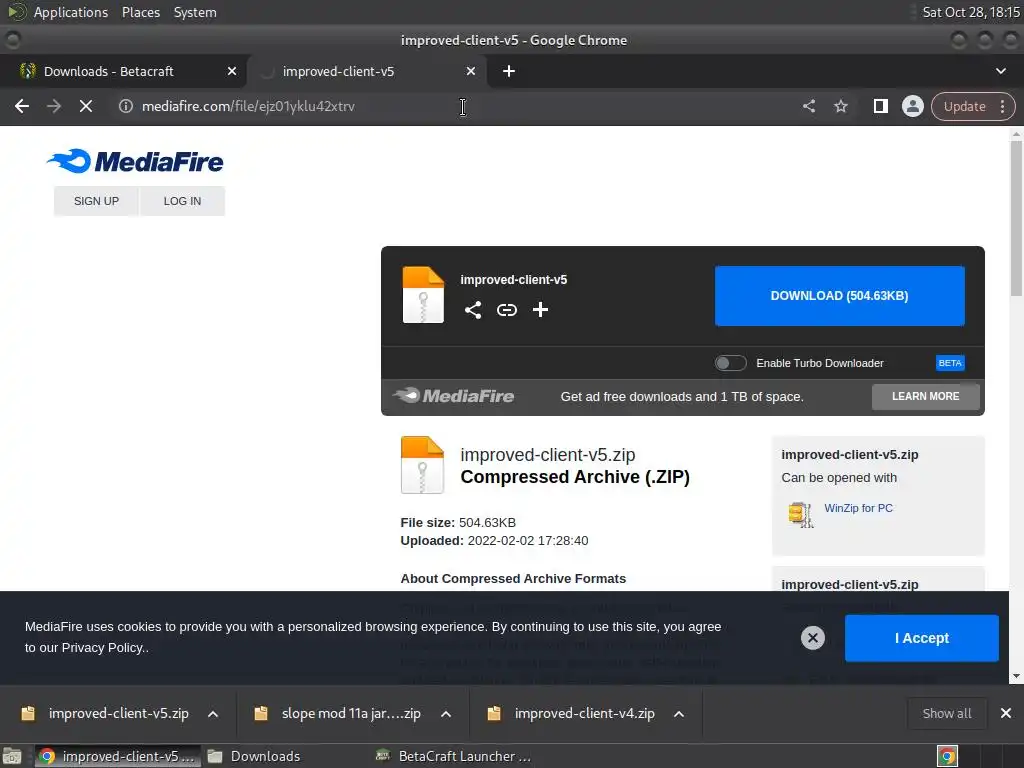
Task: Copy link icon under improved-client-v5
Action: coord(507,310)
